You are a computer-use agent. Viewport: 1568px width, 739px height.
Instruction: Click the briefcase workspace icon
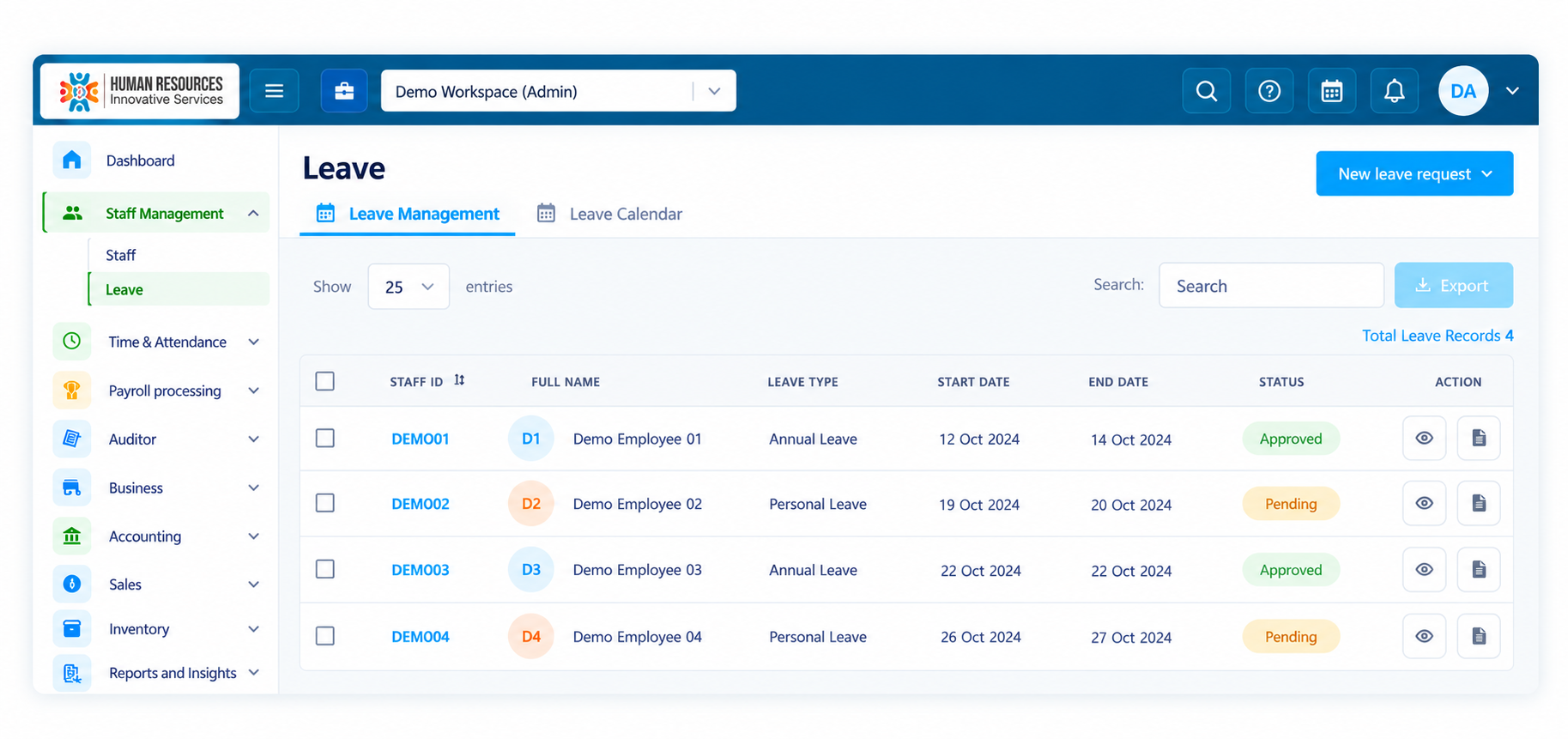coord(344,91)
